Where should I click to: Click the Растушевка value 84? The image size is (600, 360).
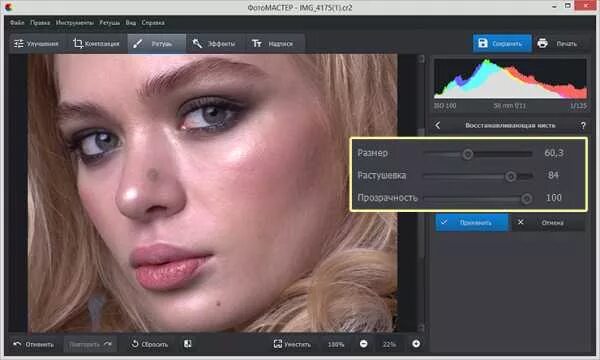(553, 175)
